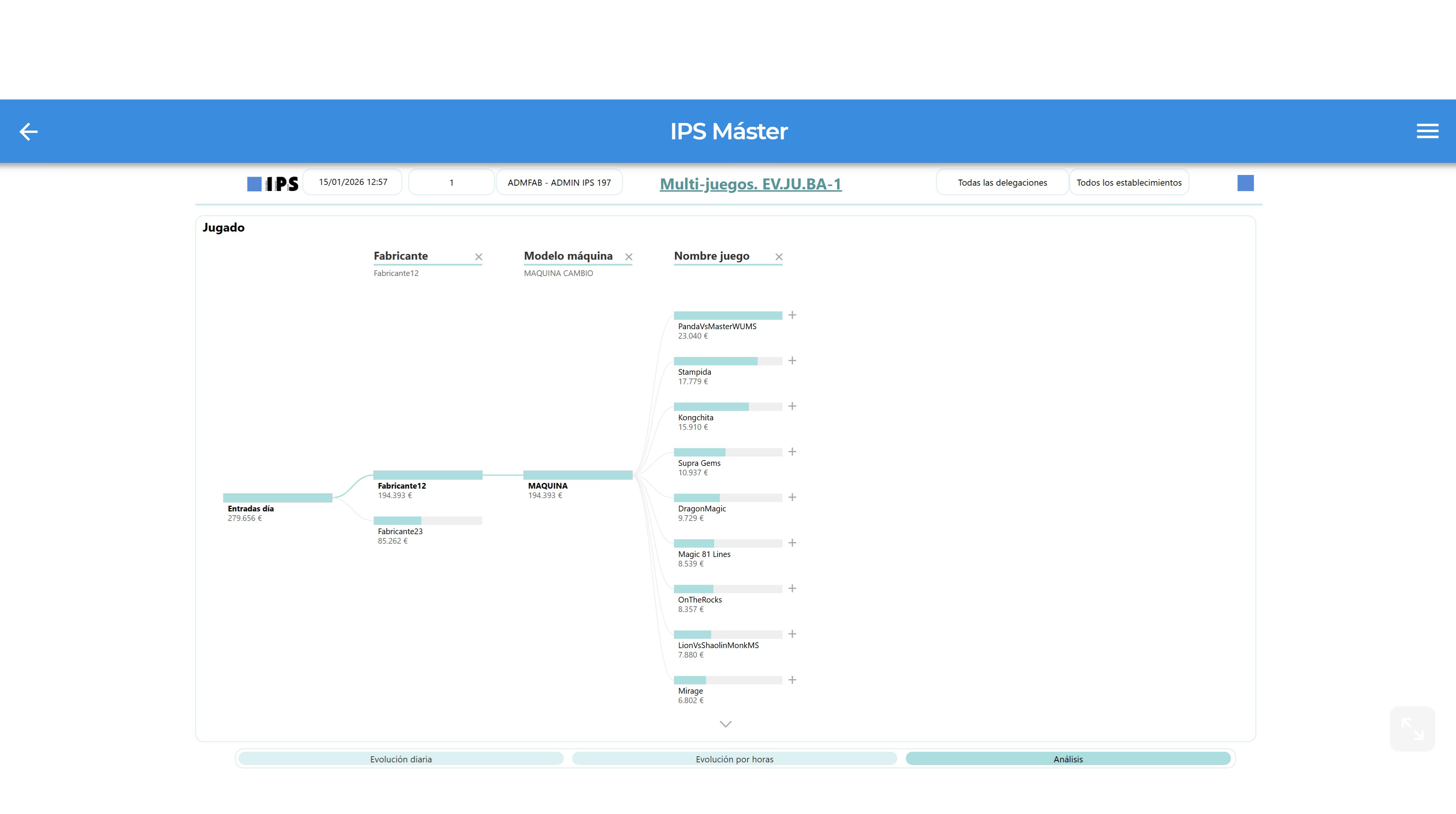Expand Stampida node with plus icon
This screenshot has height=814, width=1456.
[x=792, y=361]
